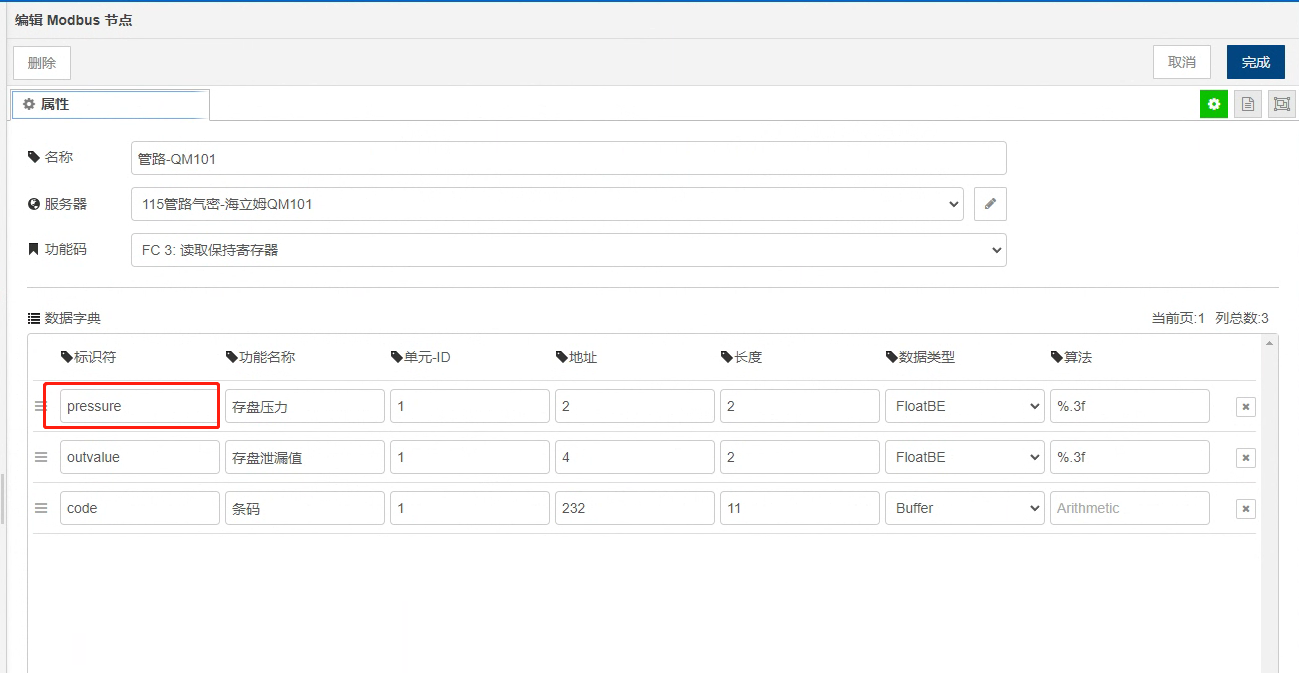Remove the outvalue row via x icon

point(1245,458)
